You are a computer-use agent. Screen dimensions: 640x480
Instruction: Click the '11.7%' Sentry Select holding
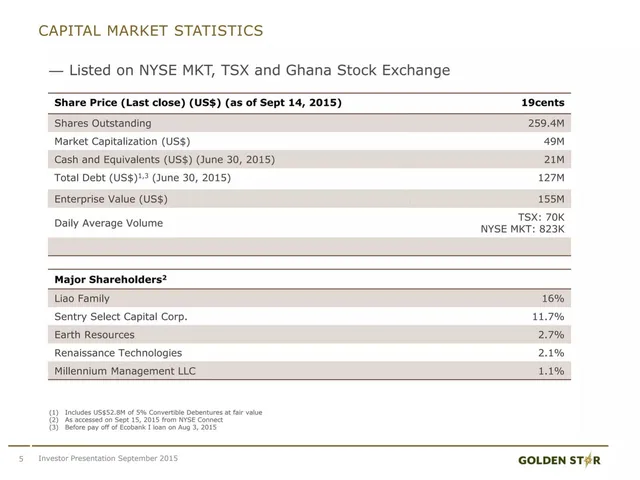(548, 317)
